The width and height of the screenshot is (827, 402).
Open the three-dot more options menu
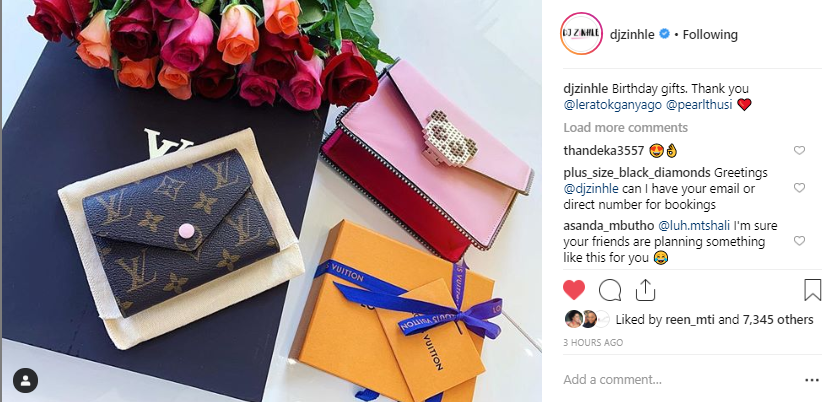[x=812, y=380]
